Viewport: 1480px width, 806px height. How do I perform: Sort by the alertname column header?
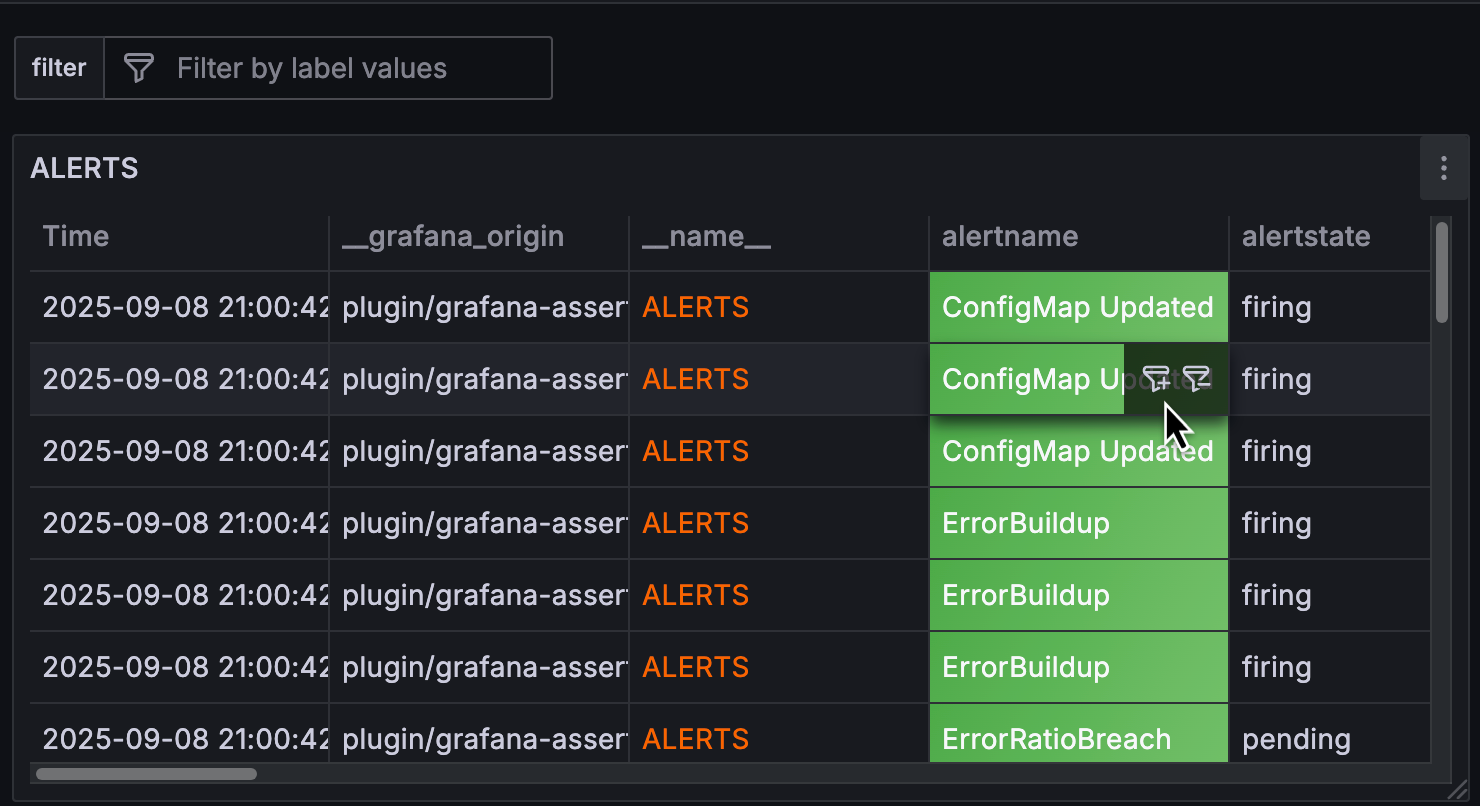point(1010,237)
